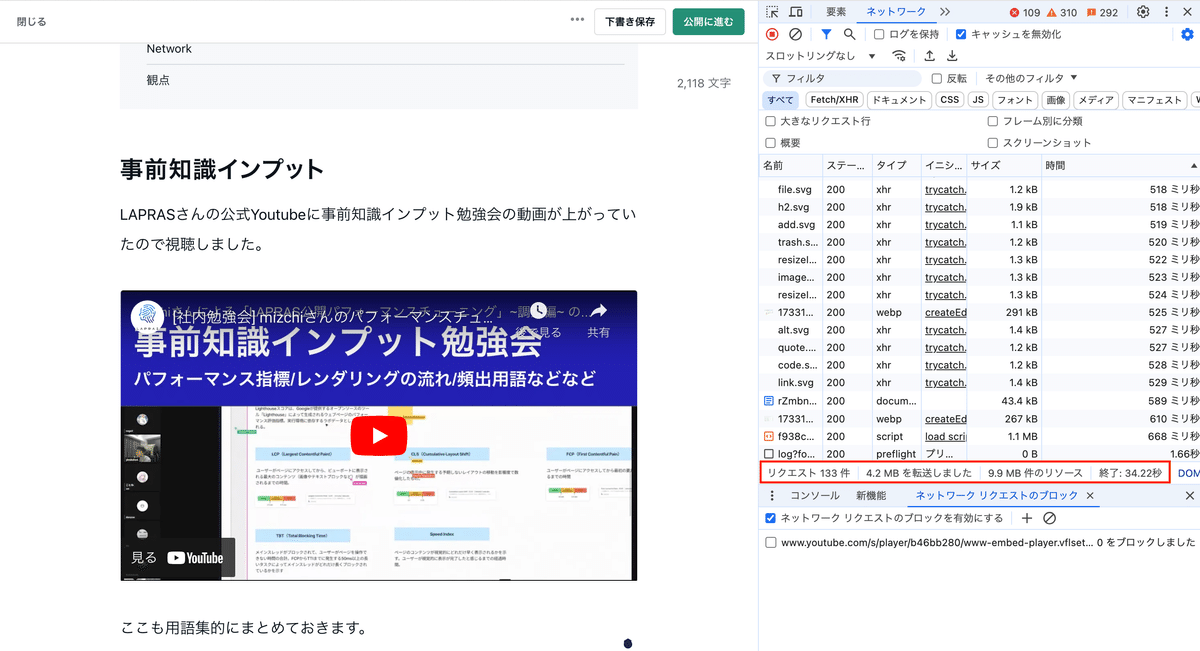Open network panel settings blue gear
Viewport: 1200px width, 651px height.
[1187, 34]
